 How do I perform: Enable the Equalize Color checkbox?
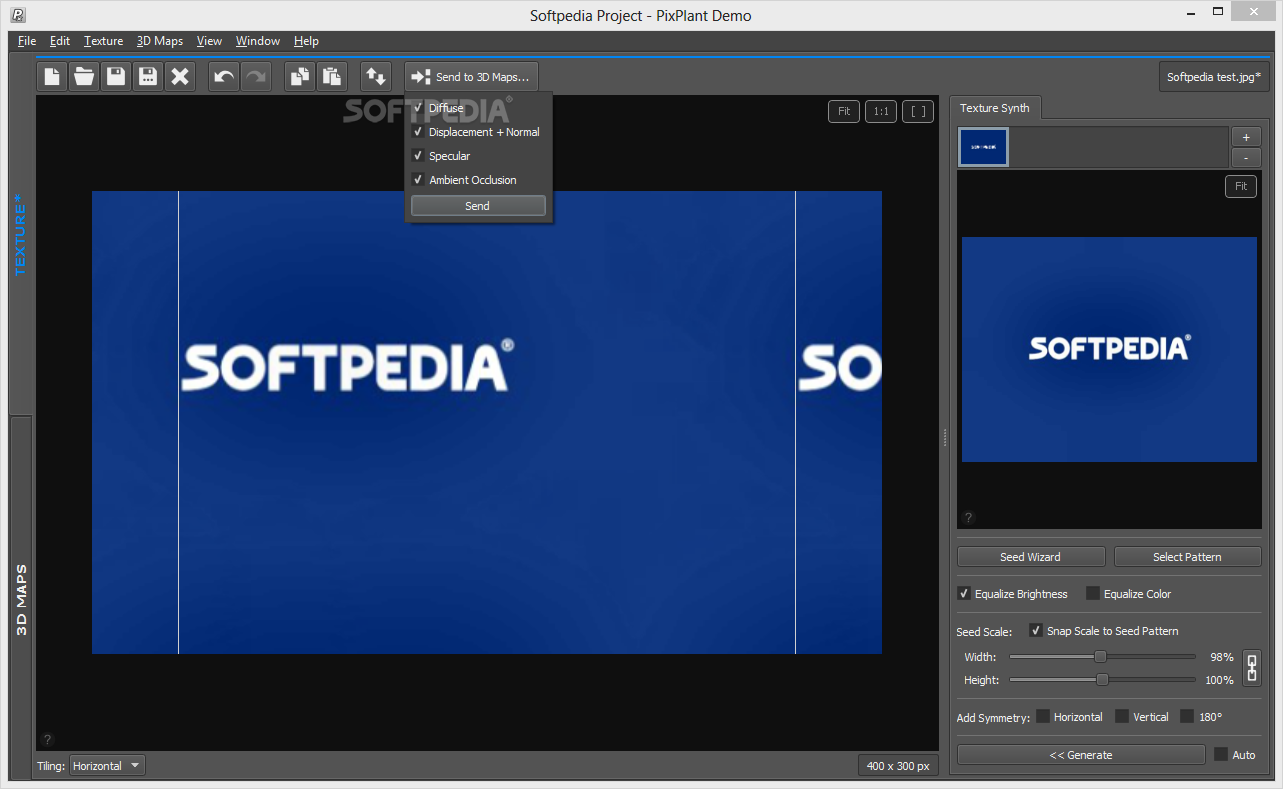(1093, 594)
